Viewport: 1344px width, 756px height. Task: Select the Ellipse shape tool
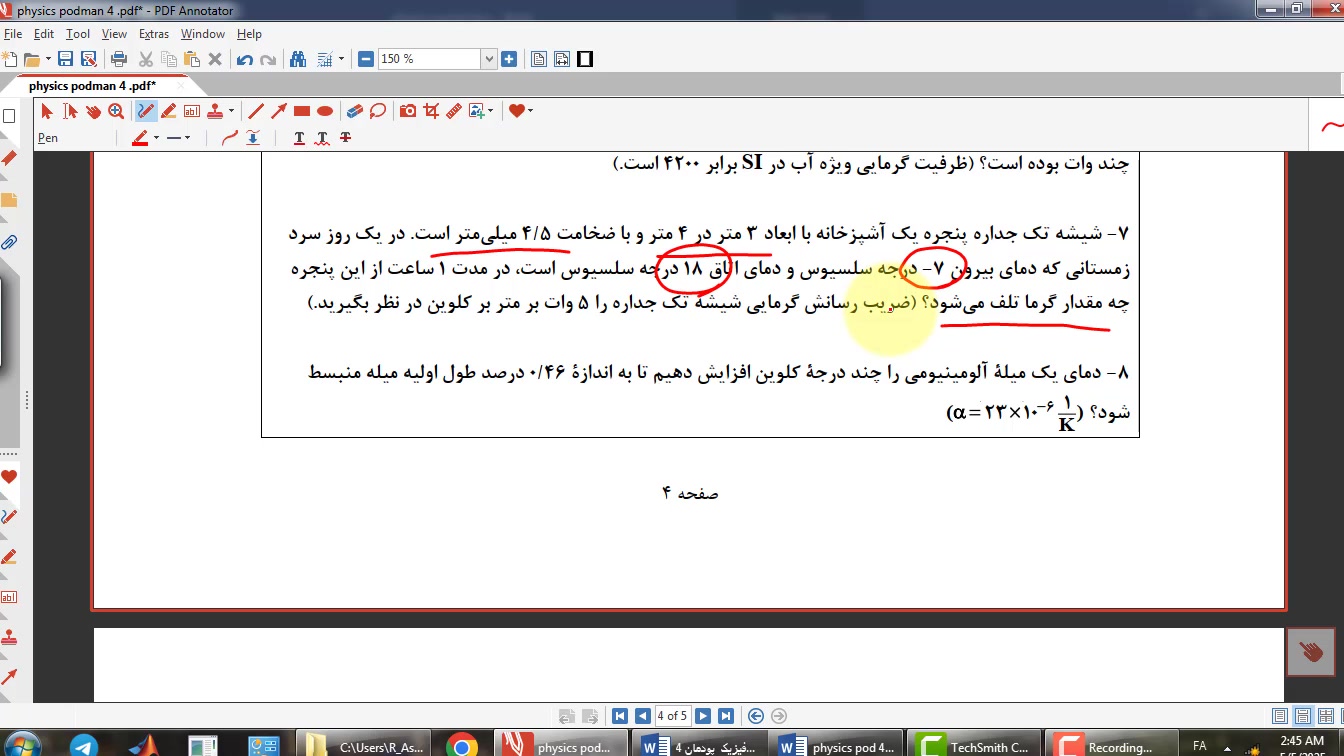[325, 111]
